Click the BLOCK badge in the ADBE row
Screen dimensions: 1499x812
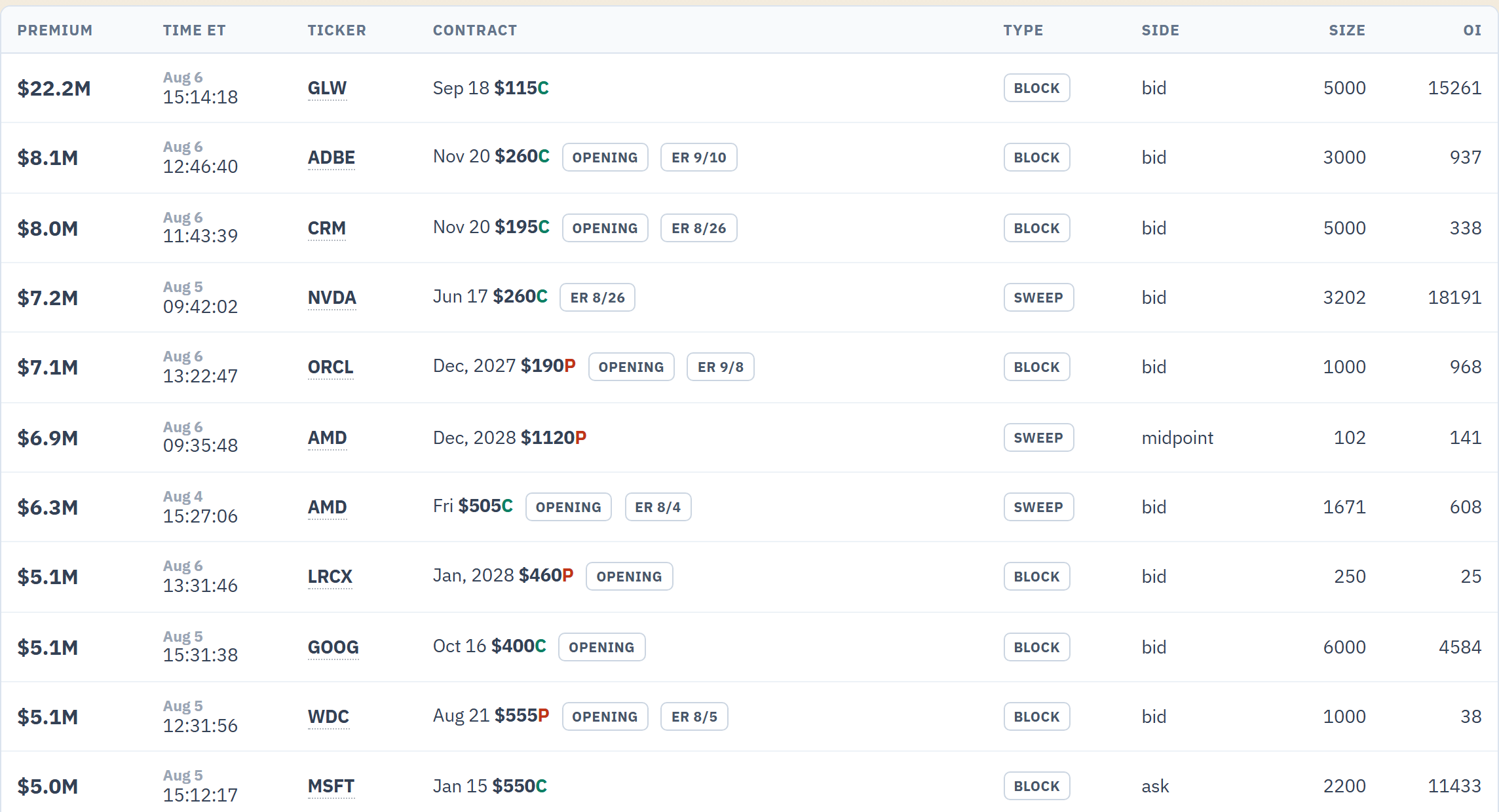pyautogui.click(x=1037, y=157)
